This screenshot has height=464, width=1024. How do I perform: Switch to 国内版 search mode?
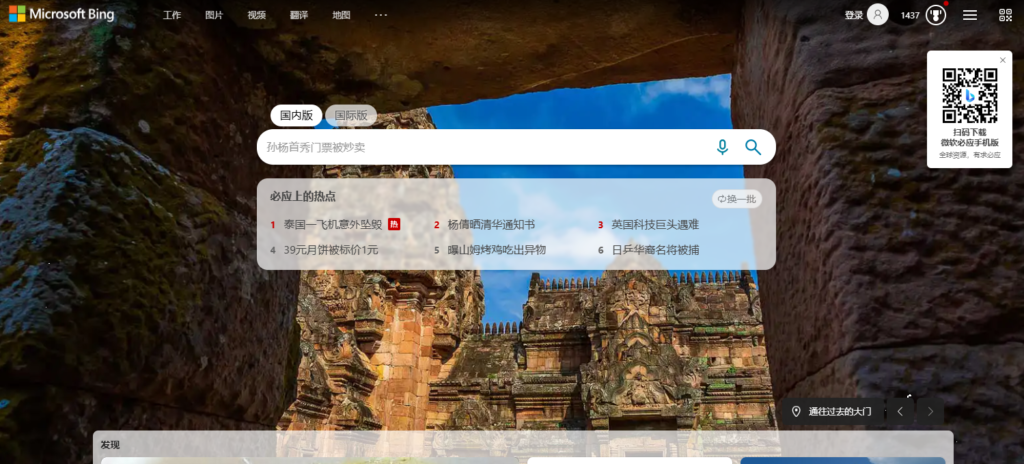pos(296,116)
